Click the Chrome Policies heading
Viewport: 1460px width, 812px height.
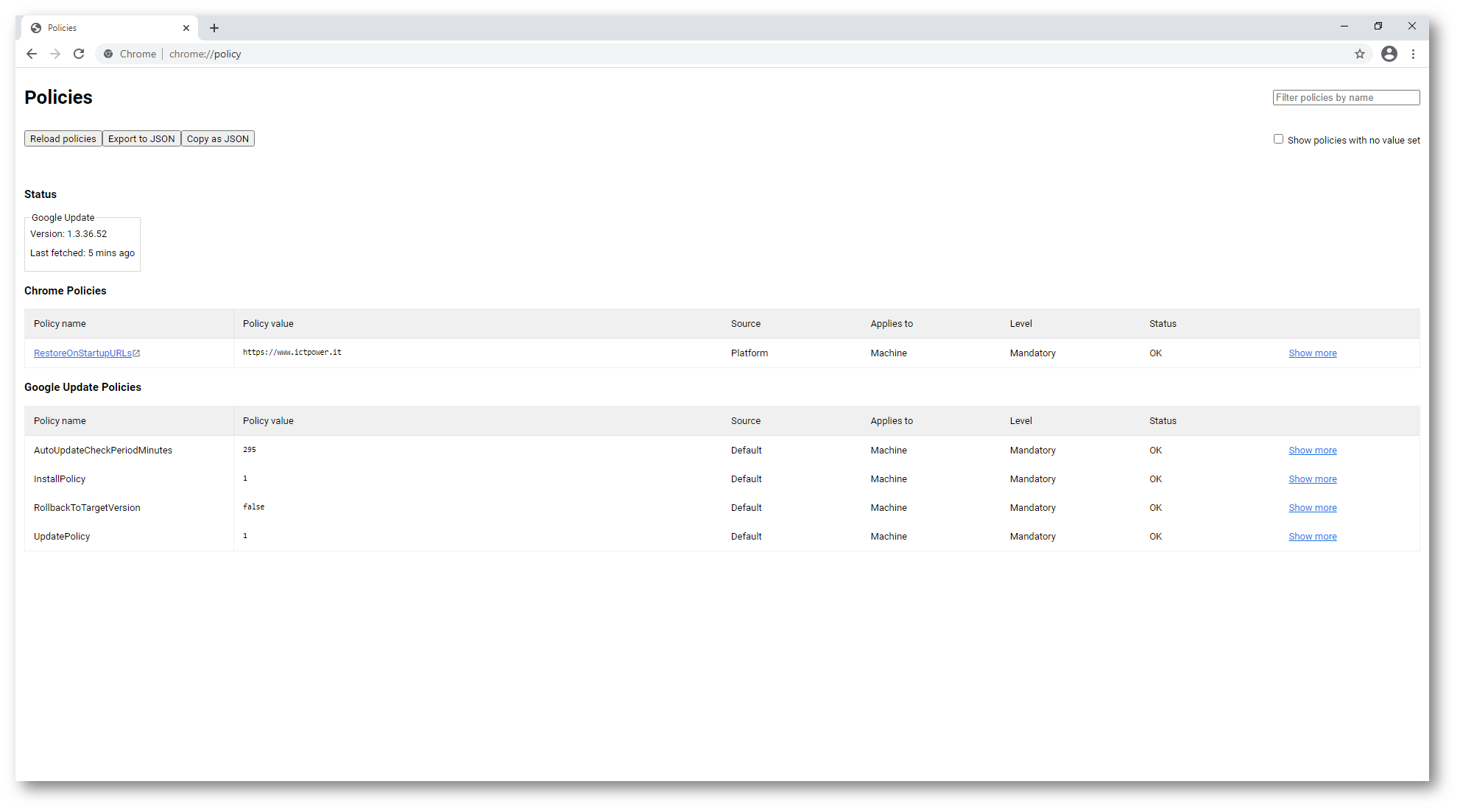point(66,291)
